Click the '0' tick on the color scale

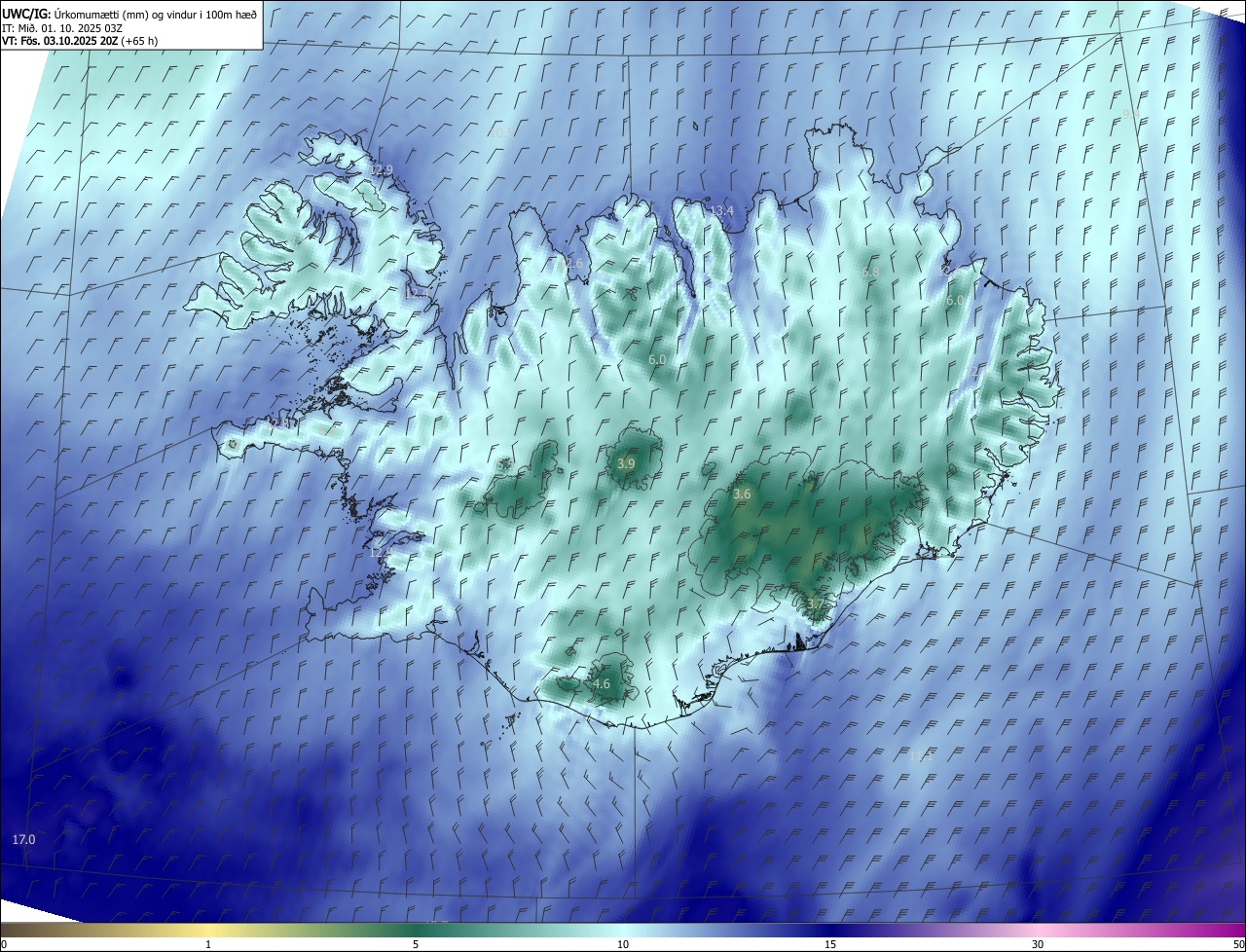(x=4, y=945)
